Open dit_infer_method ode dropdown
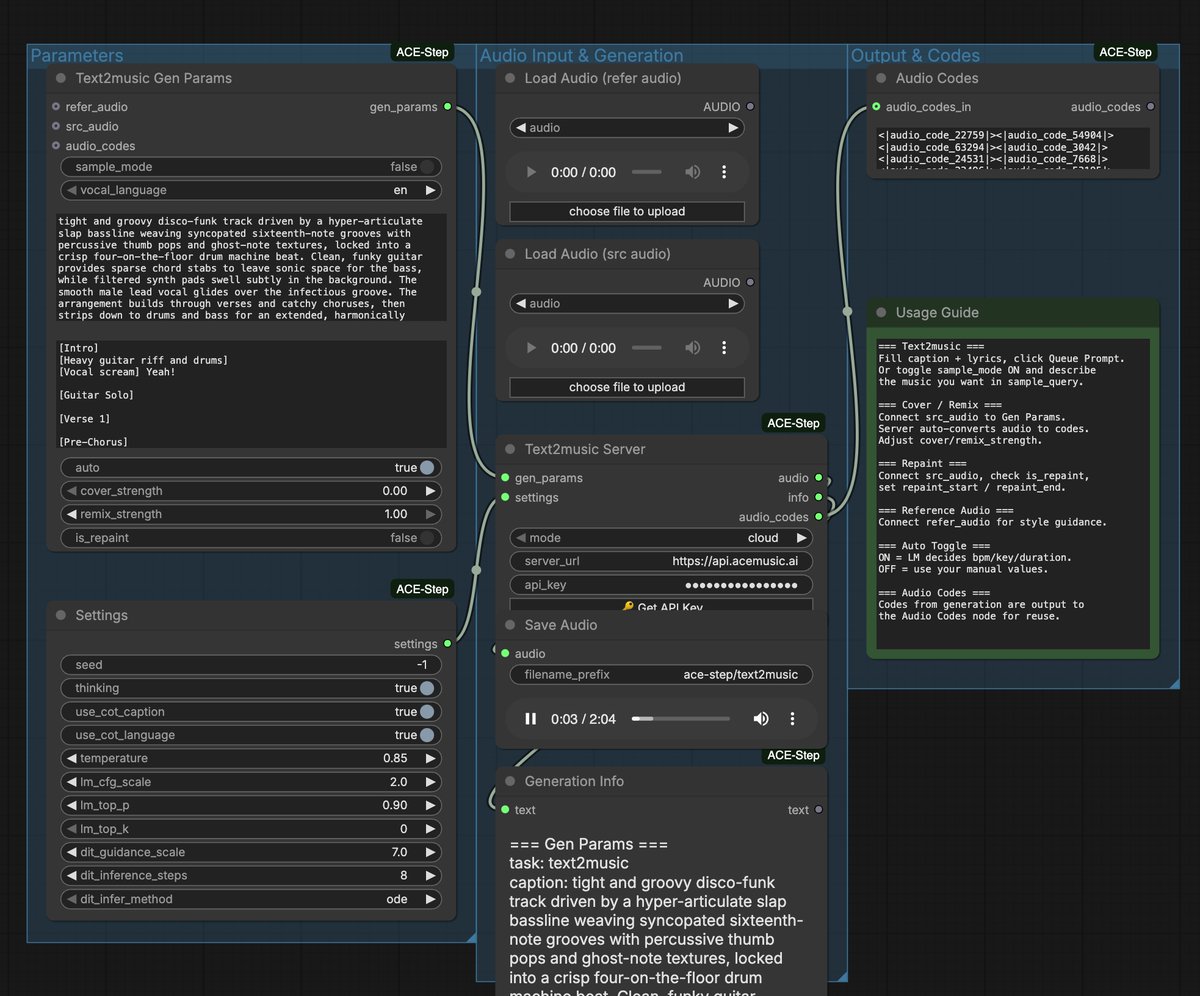This screenshot has height=996, width=1200. (x=251, y=899)
